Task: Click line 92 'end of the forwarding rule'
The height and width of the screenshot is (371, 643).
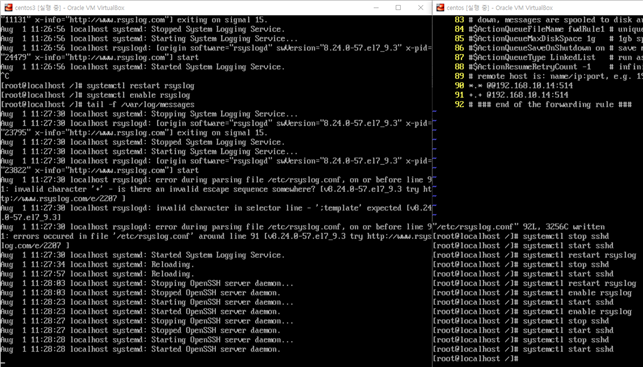Action: point(543,105)
